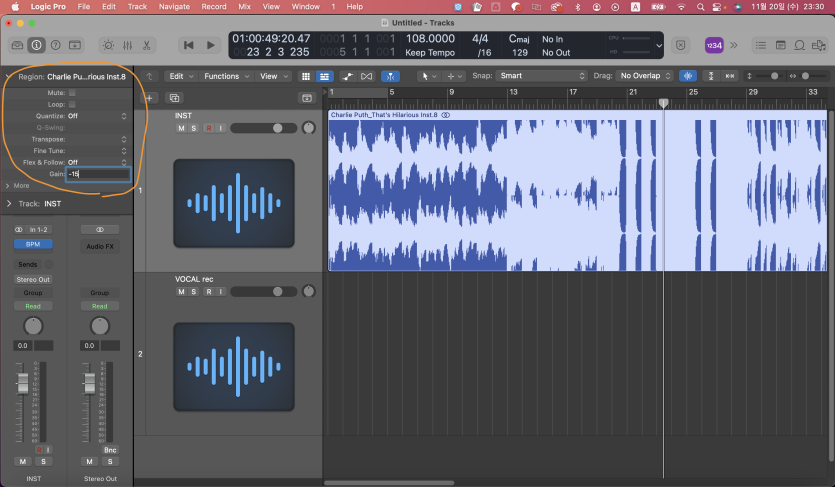Open the Navigate menu in menu bar
The height and width of the screenshot is (487, 835).
tap(173, 6)
